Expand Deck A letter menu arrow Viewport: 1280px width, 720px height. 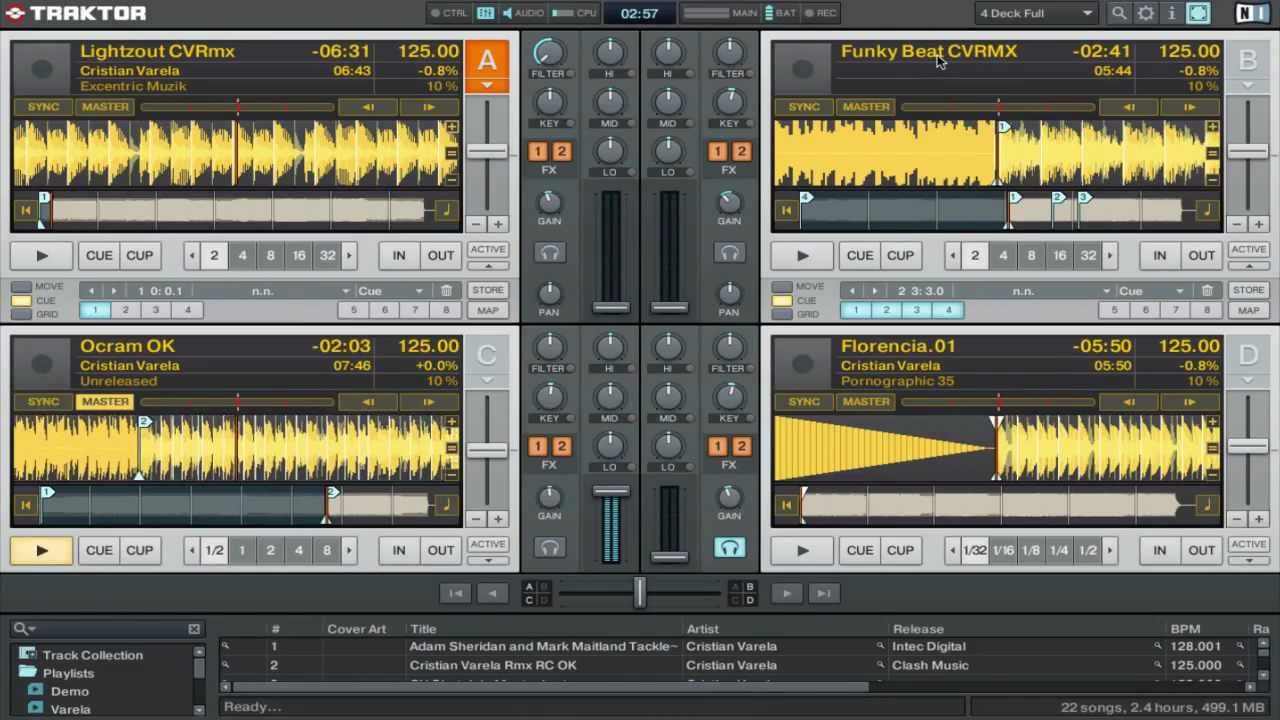[x=487, y=86]
